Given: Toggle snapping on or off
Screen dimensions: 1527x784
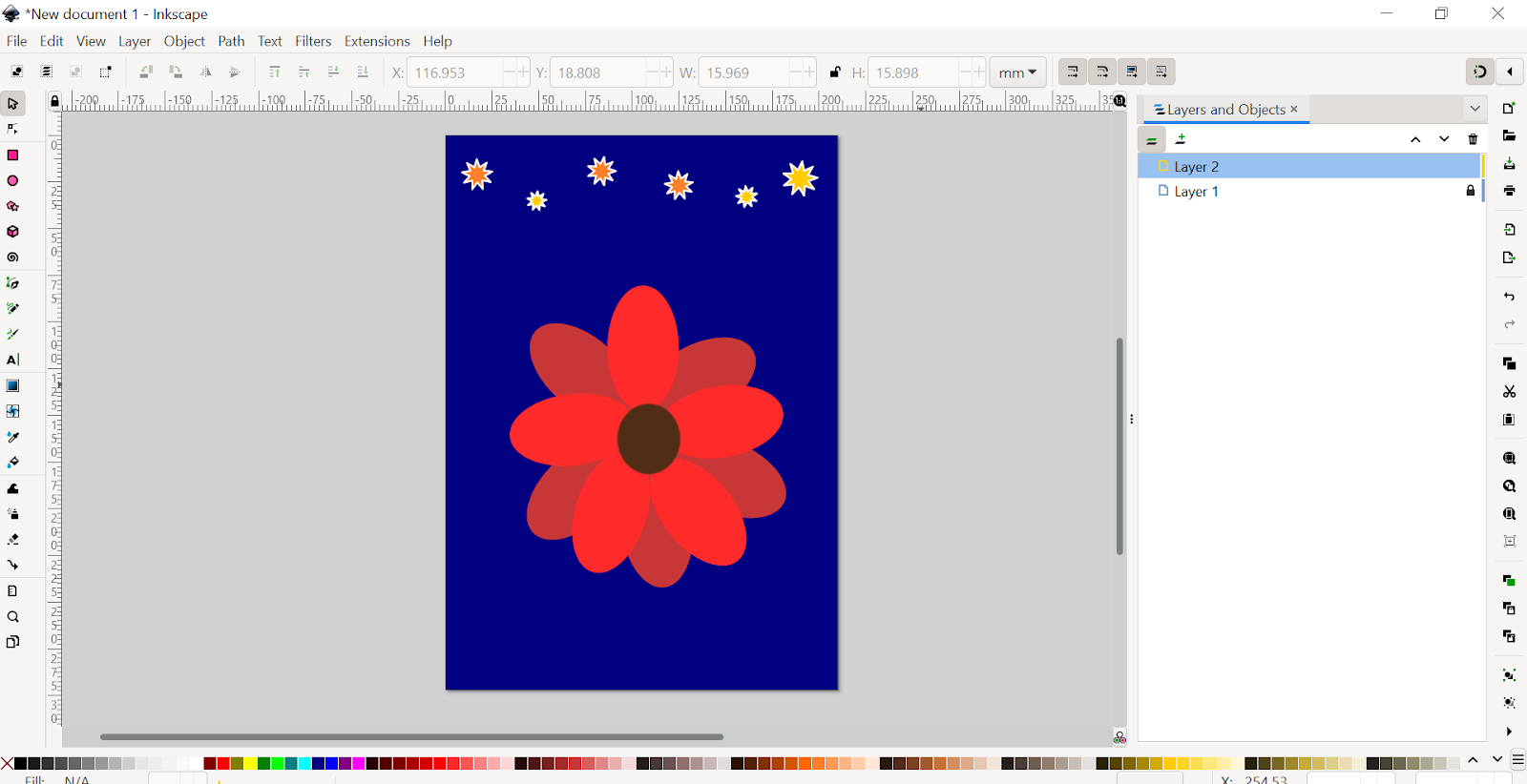Looking at the screenshot, I should tap(1480, 72).
